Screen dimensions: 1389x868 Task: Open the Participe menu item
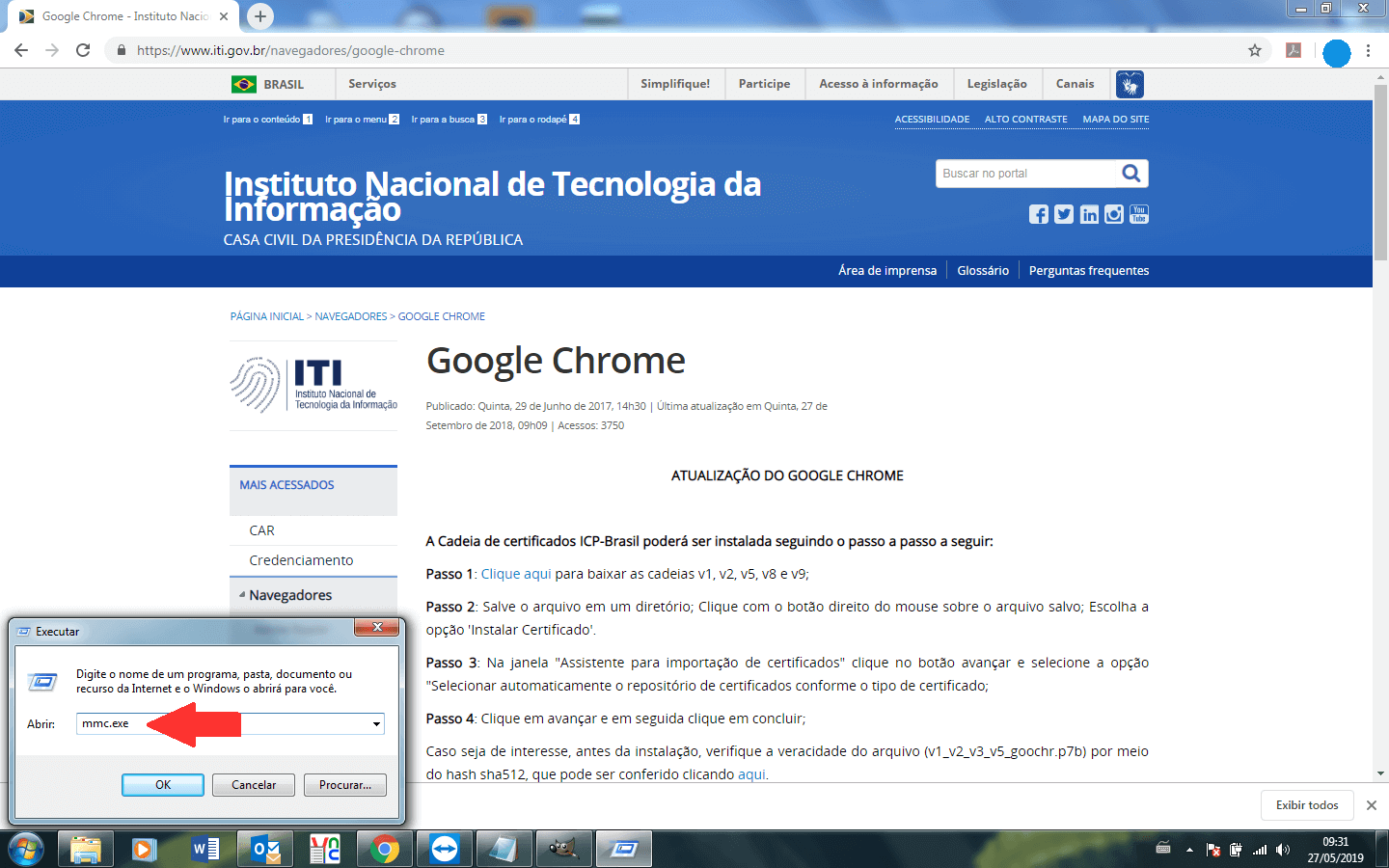coord(764,84)
